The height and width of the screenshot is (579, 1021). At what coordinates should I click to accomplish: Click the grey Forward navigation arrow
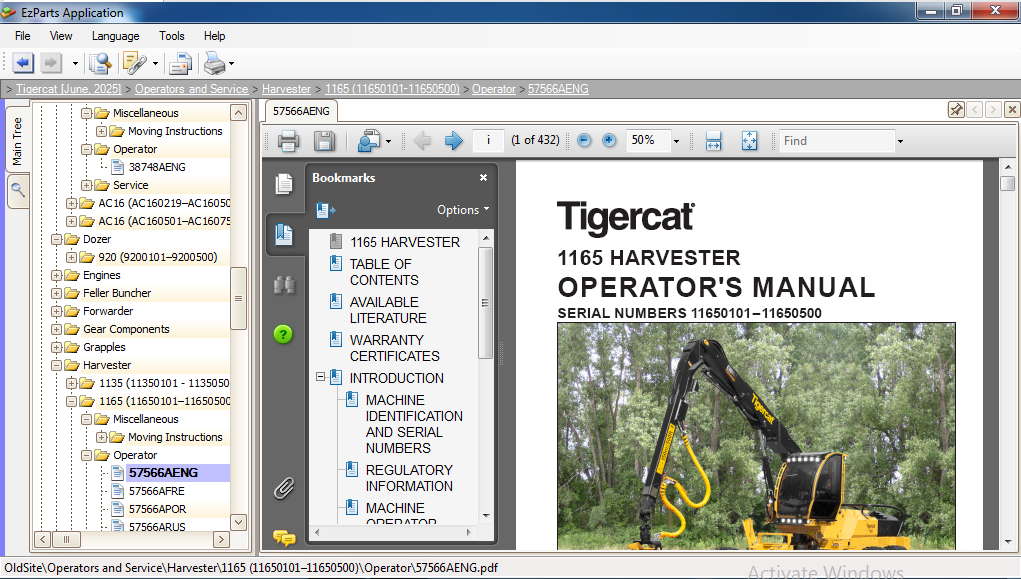[x=51, y=63]
